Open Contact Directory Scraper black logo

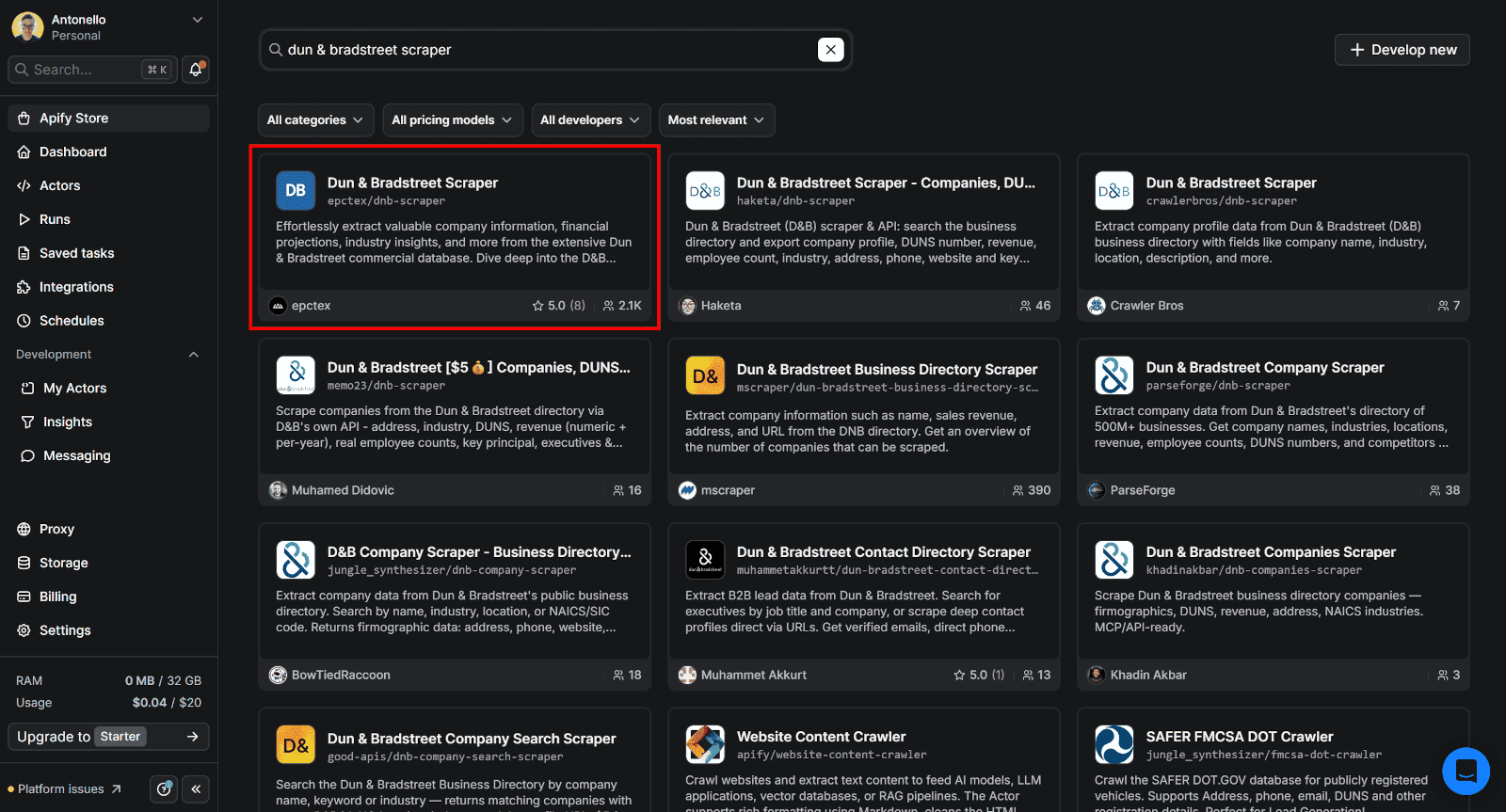click(x=705, y=560)
